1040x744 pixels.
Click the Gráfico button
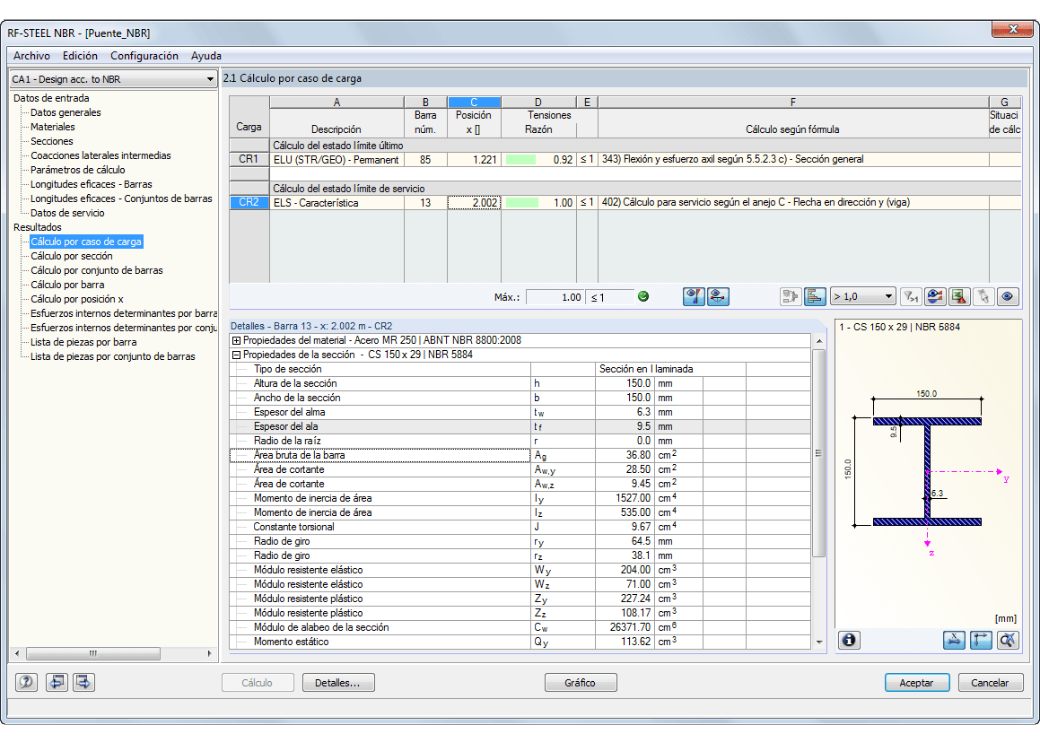[580, 682]
